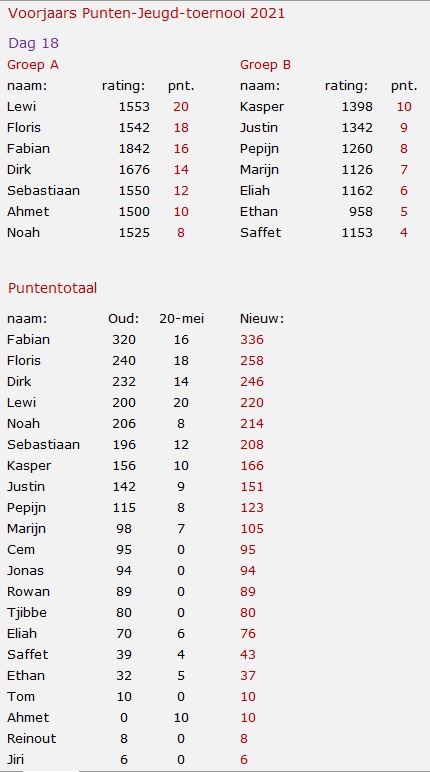This screenshot has width=430, height=772.
Task: Click Lewi in Groep A
Action: tap(22, 106)
